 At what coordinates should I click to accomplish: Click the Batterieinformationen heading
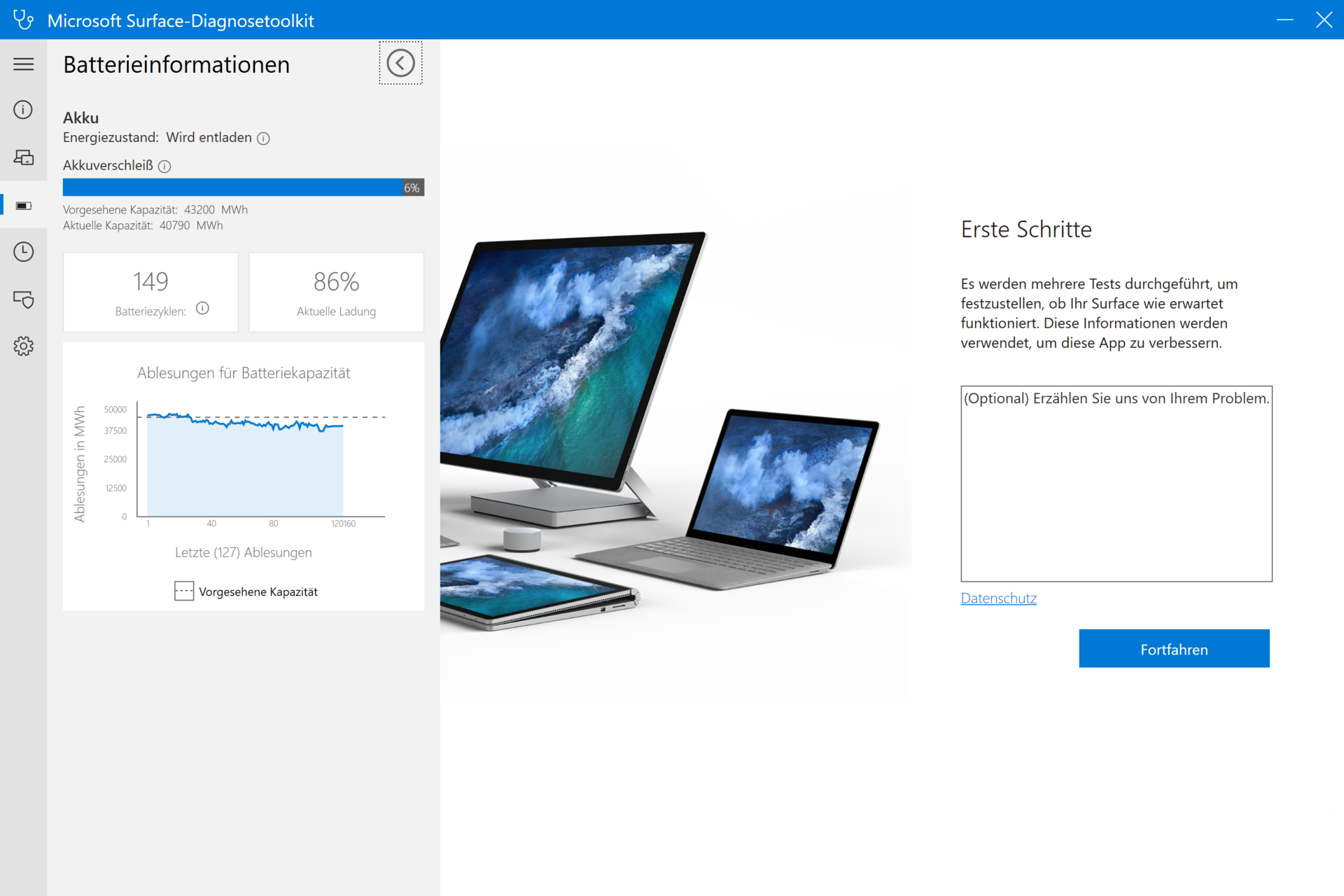pos(176,64)
